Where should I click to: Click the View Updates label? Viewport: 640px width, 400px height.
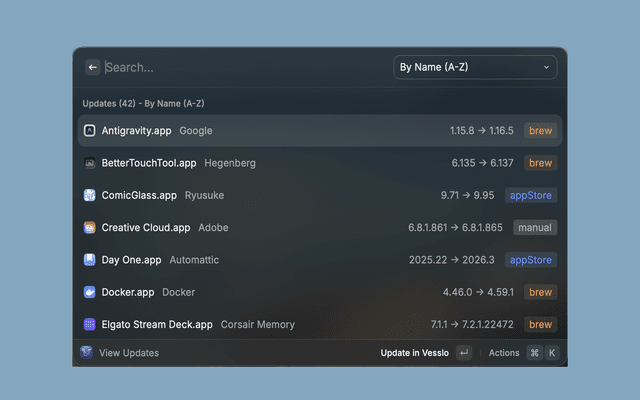pyautogui.click(x=129, y=353)
